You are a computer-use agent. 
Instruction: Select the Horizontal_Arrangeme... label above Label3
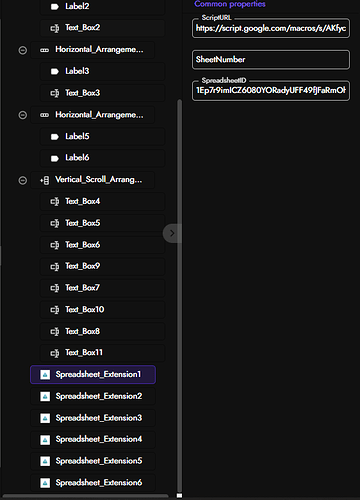pyautogui.click(x=99, y=50)
